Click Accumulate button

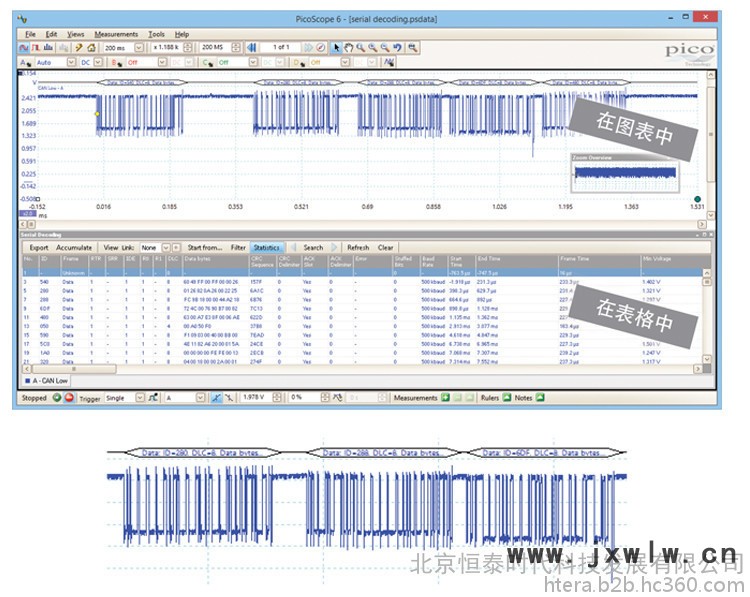coord(74,247)
